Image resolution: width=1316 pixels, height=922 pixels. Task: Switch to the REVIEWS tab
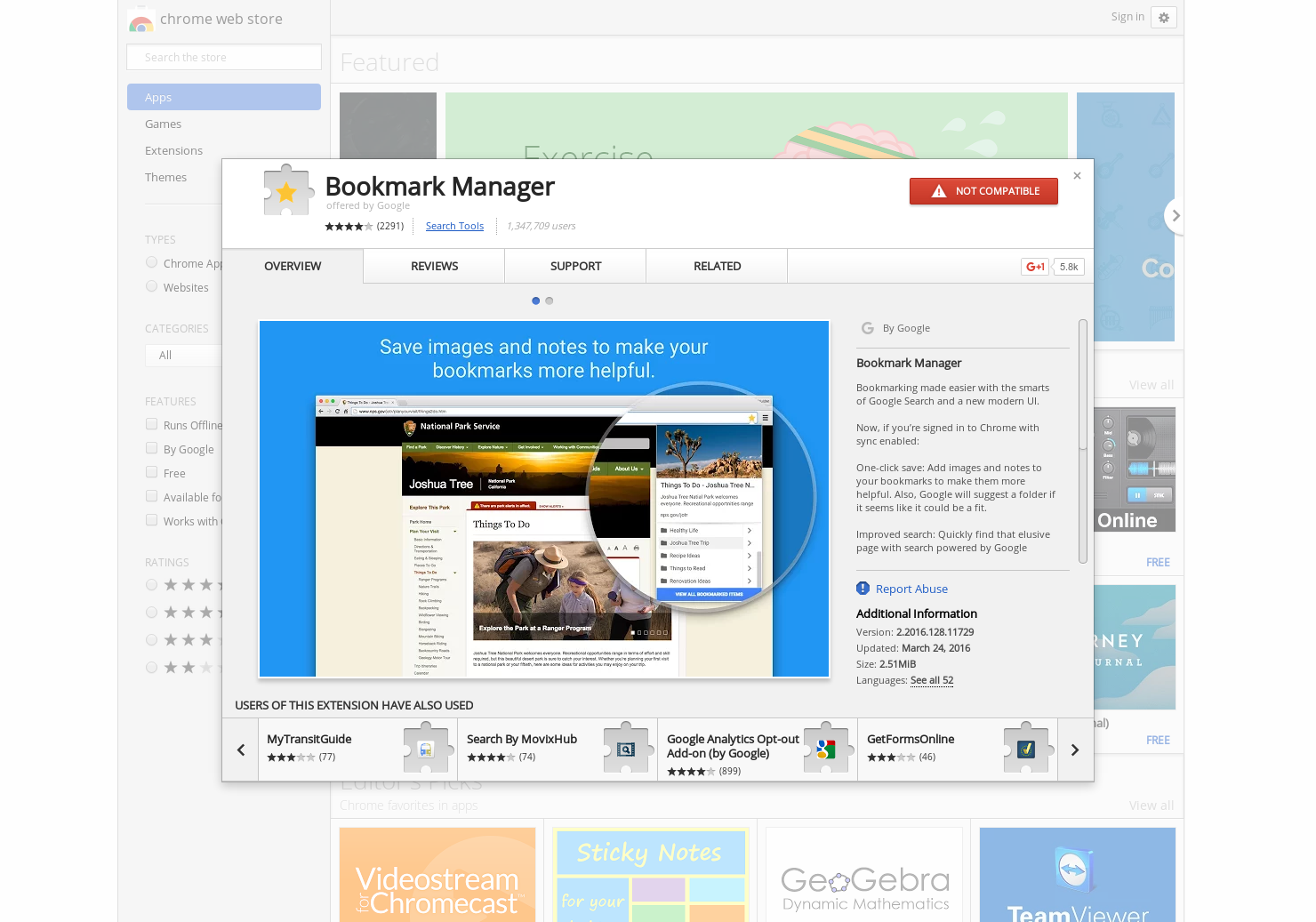point(433,266)
